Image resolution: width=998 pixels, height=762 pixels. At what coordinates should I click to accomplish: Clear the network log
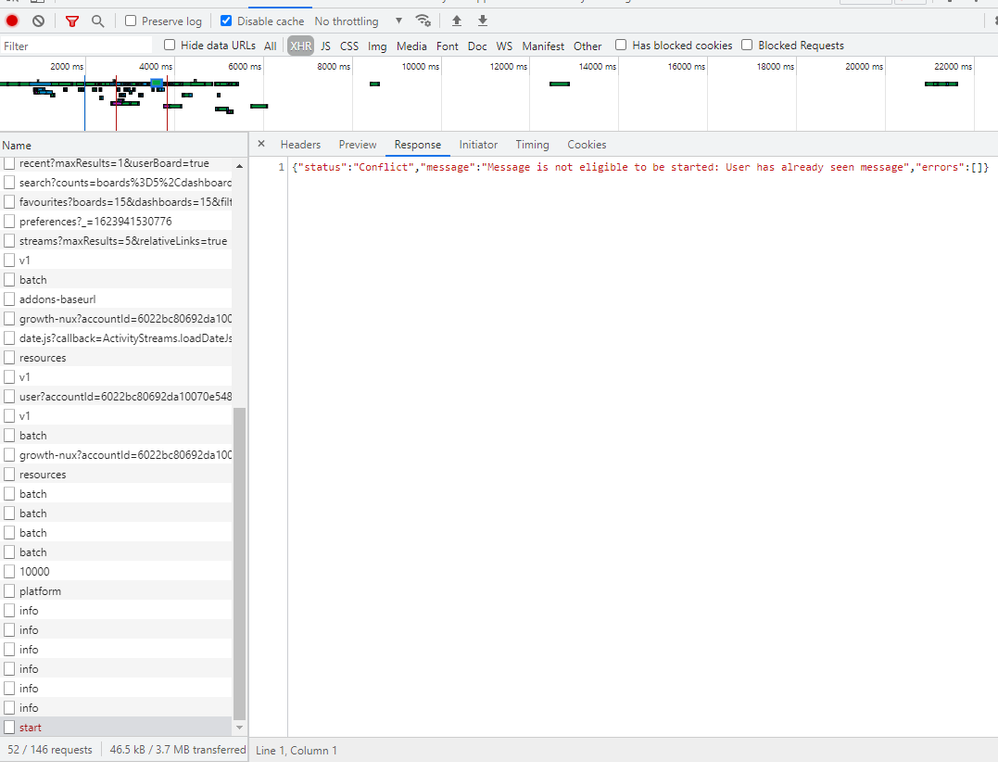(38, 21)
